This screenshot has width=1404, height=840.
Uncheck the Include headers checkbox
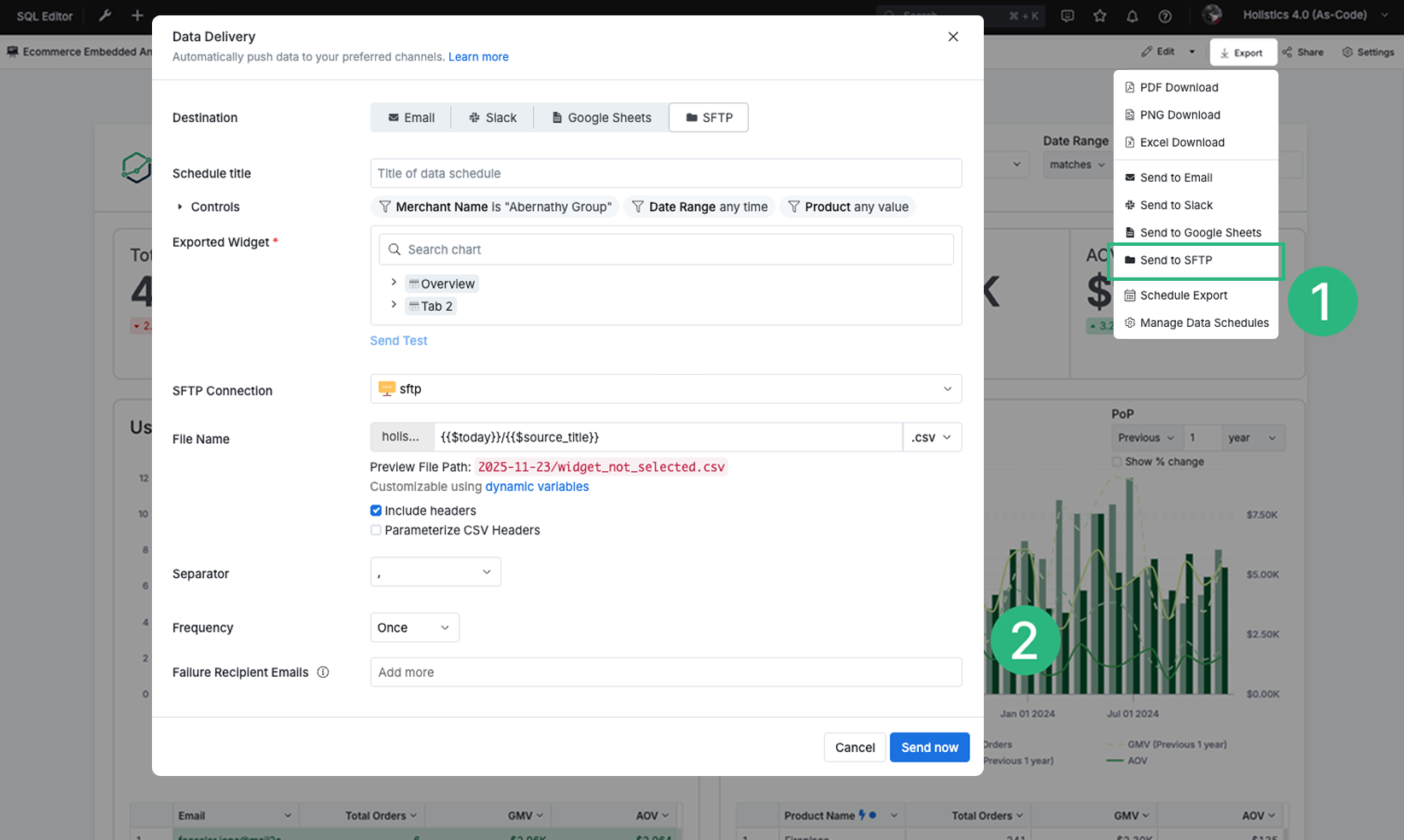pos(376,510)
